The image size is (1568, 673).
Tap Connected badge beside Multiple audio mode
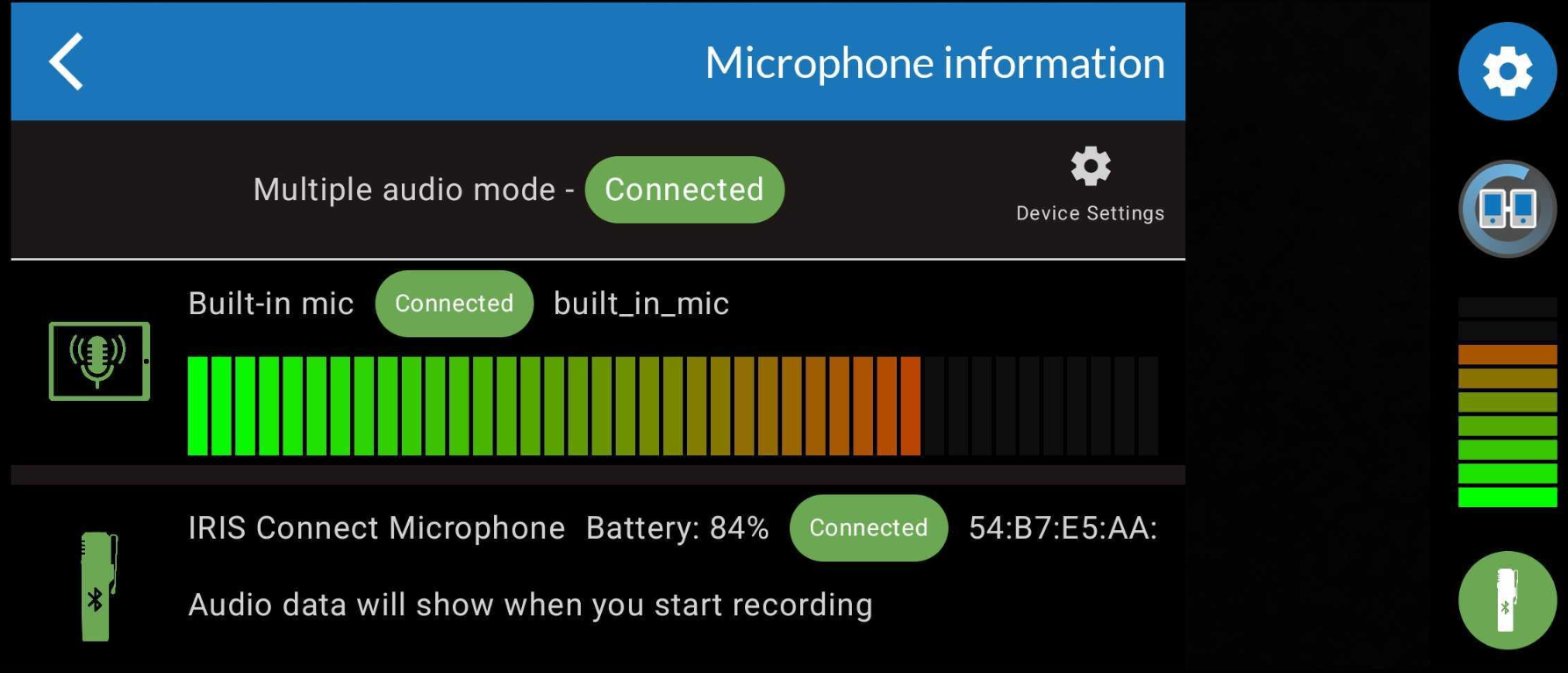[x=684, y=190]
